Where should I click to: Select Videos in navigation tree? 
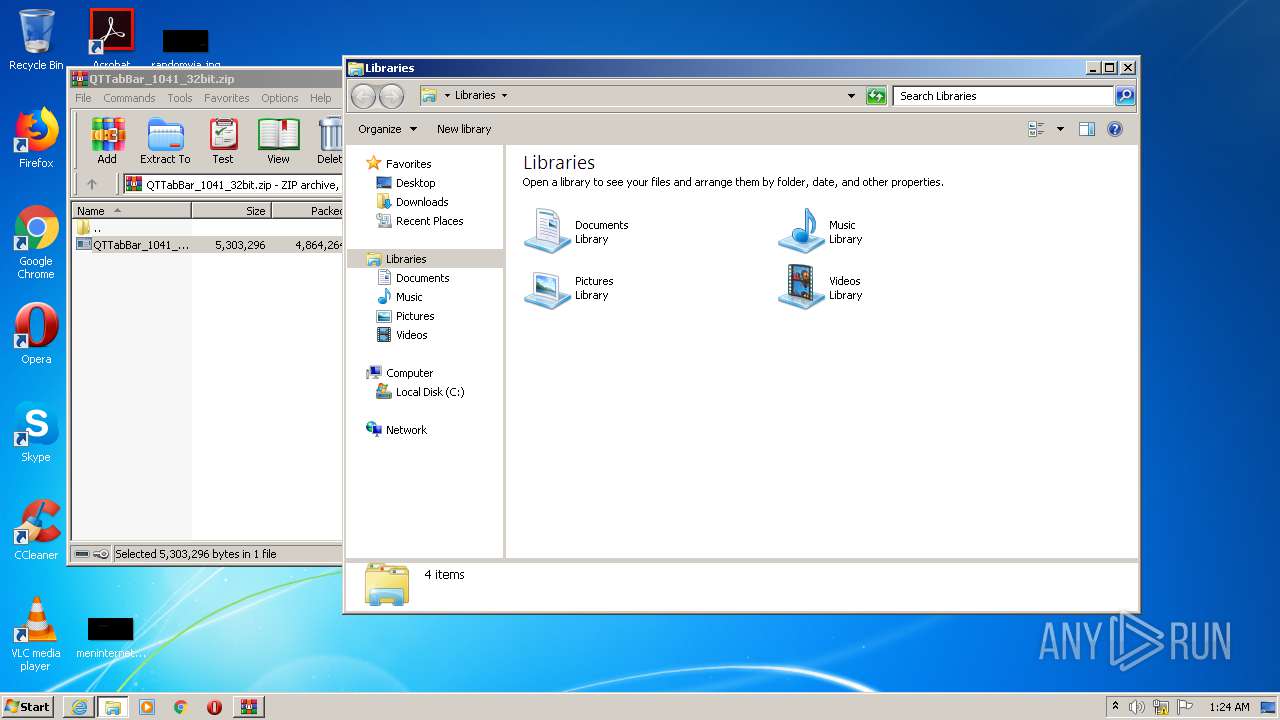pos(411,335)
